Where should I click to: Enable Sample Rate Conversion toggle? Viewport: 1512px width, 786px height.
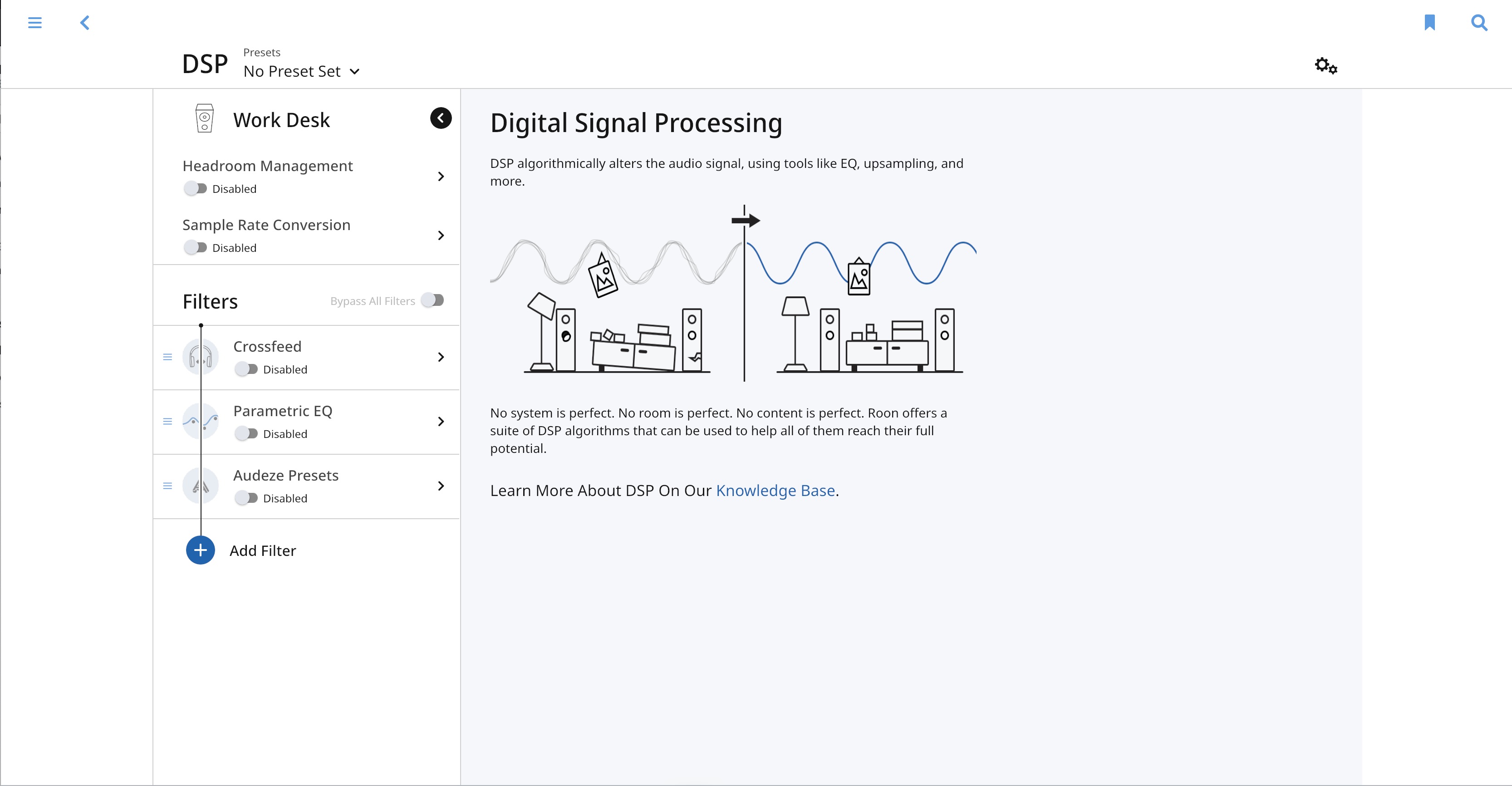coord(196,248)
